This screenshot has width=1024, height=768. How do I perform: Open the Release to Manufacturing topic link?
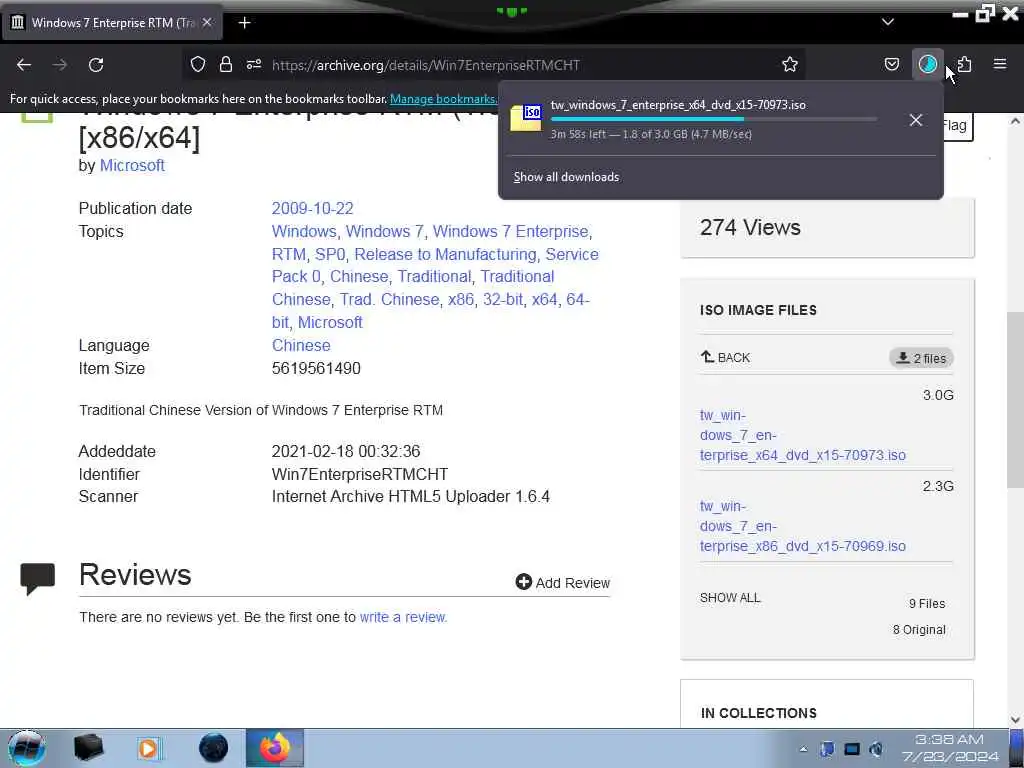[x=445, y=254]
